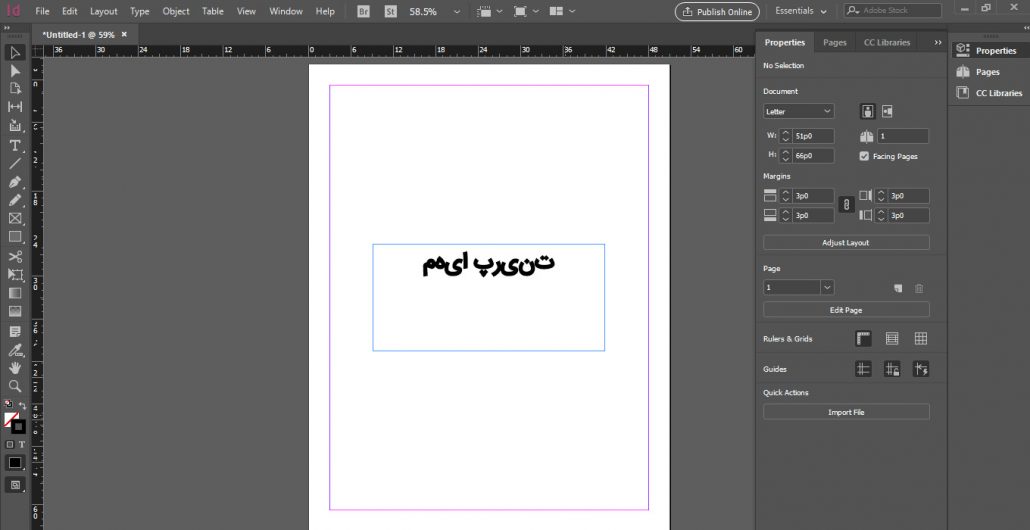Set portrait page orientation
The height and width of the screenshot is (530, 1030).
(x=868, y=111)
